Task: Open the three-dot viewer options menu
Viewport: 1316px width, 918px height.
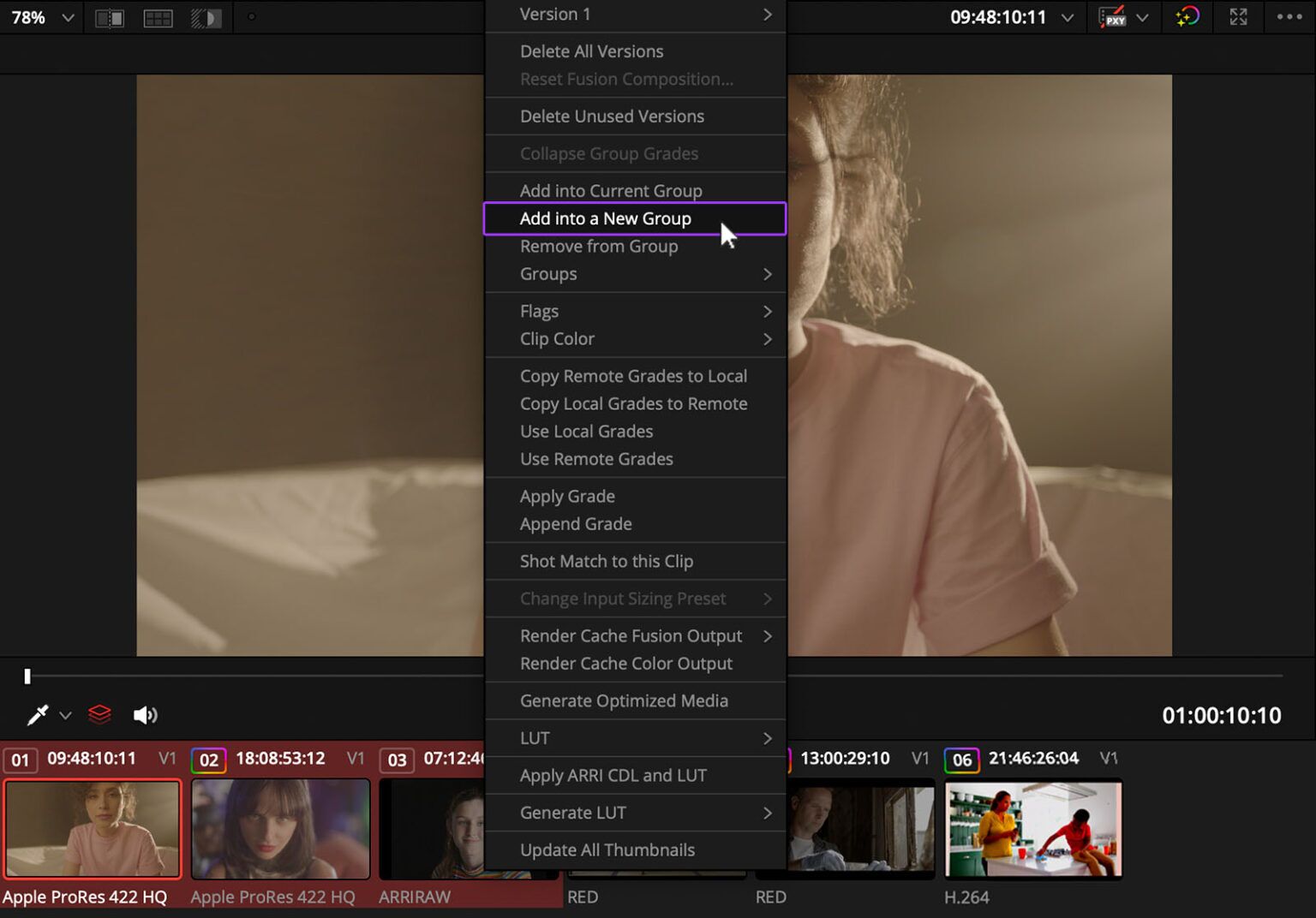Action: pyautogui.click(x=1289, y=17)
